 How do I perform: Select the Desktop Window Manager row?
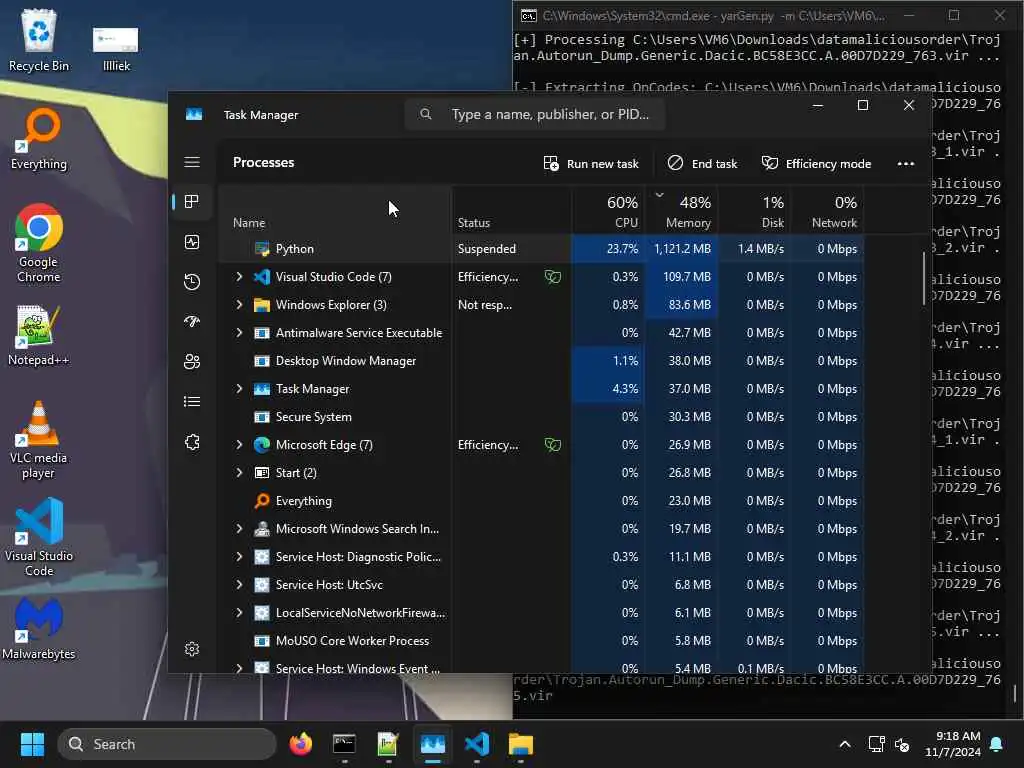point(541,361)
